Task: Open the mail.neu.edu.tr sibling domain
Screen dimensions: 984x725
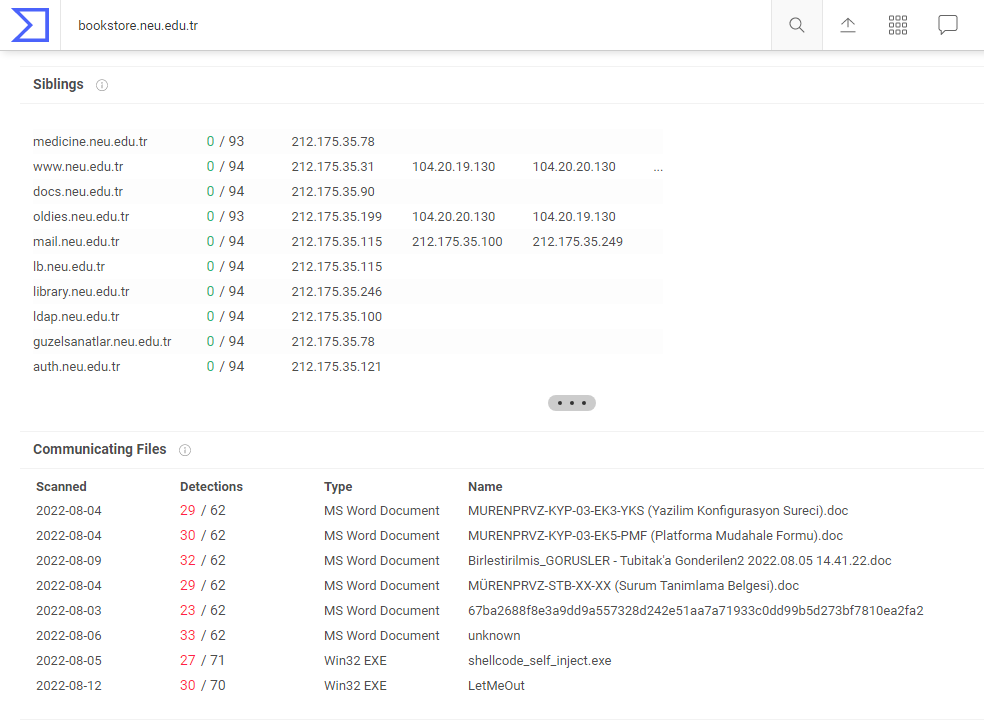Action: pos(76,242)
